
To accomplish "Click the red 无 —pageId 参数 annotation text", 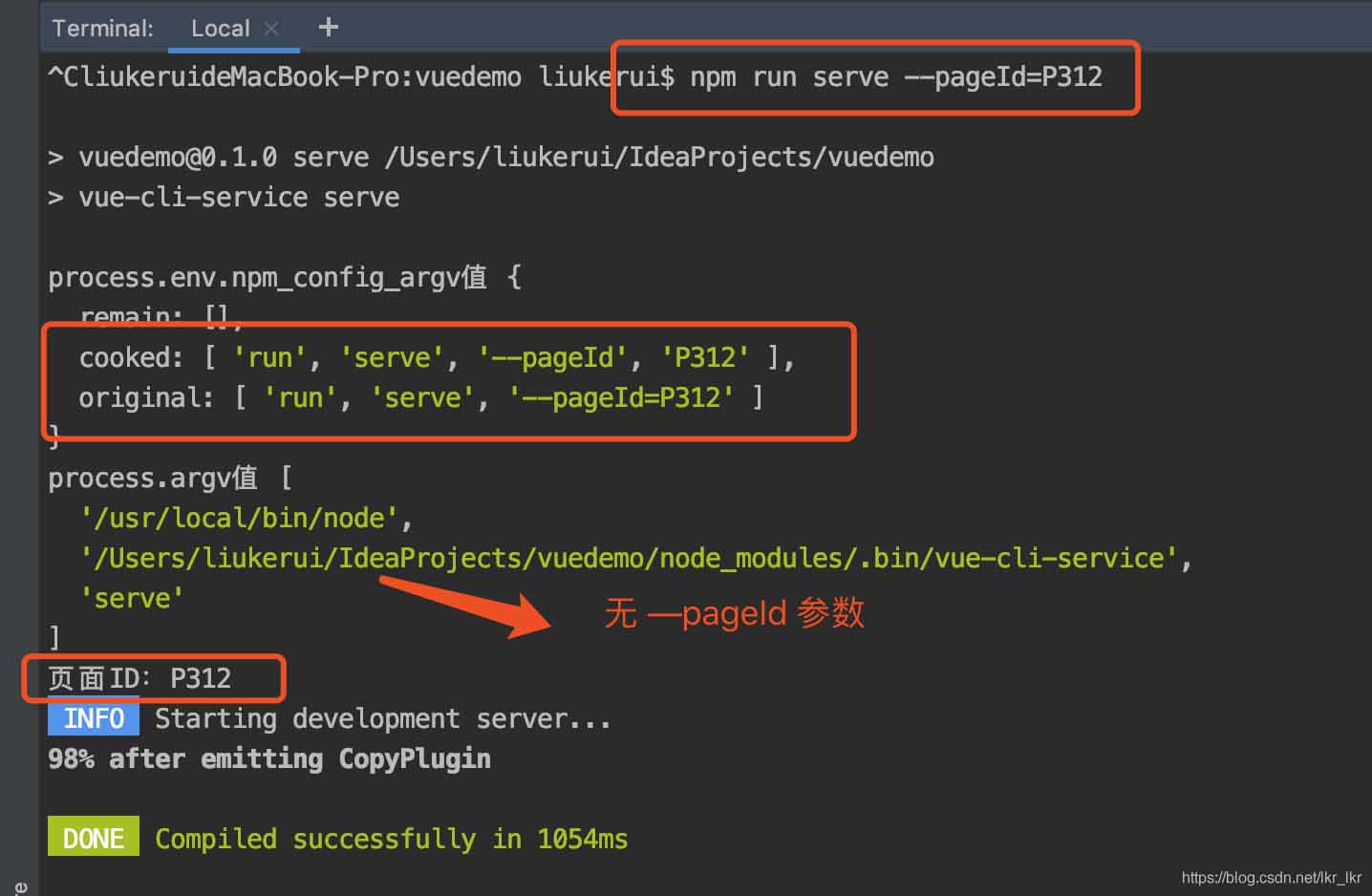I will pyautogui.click(x=734, y=613).
